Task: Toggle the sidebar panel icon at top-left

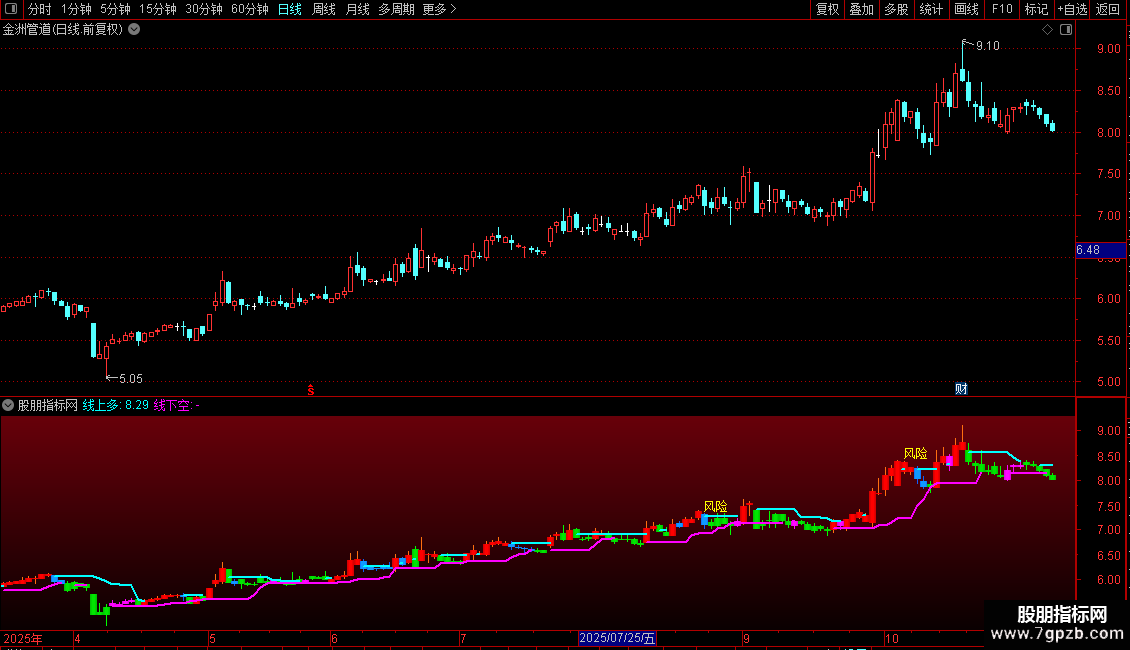Action: (x=11, y=9)
